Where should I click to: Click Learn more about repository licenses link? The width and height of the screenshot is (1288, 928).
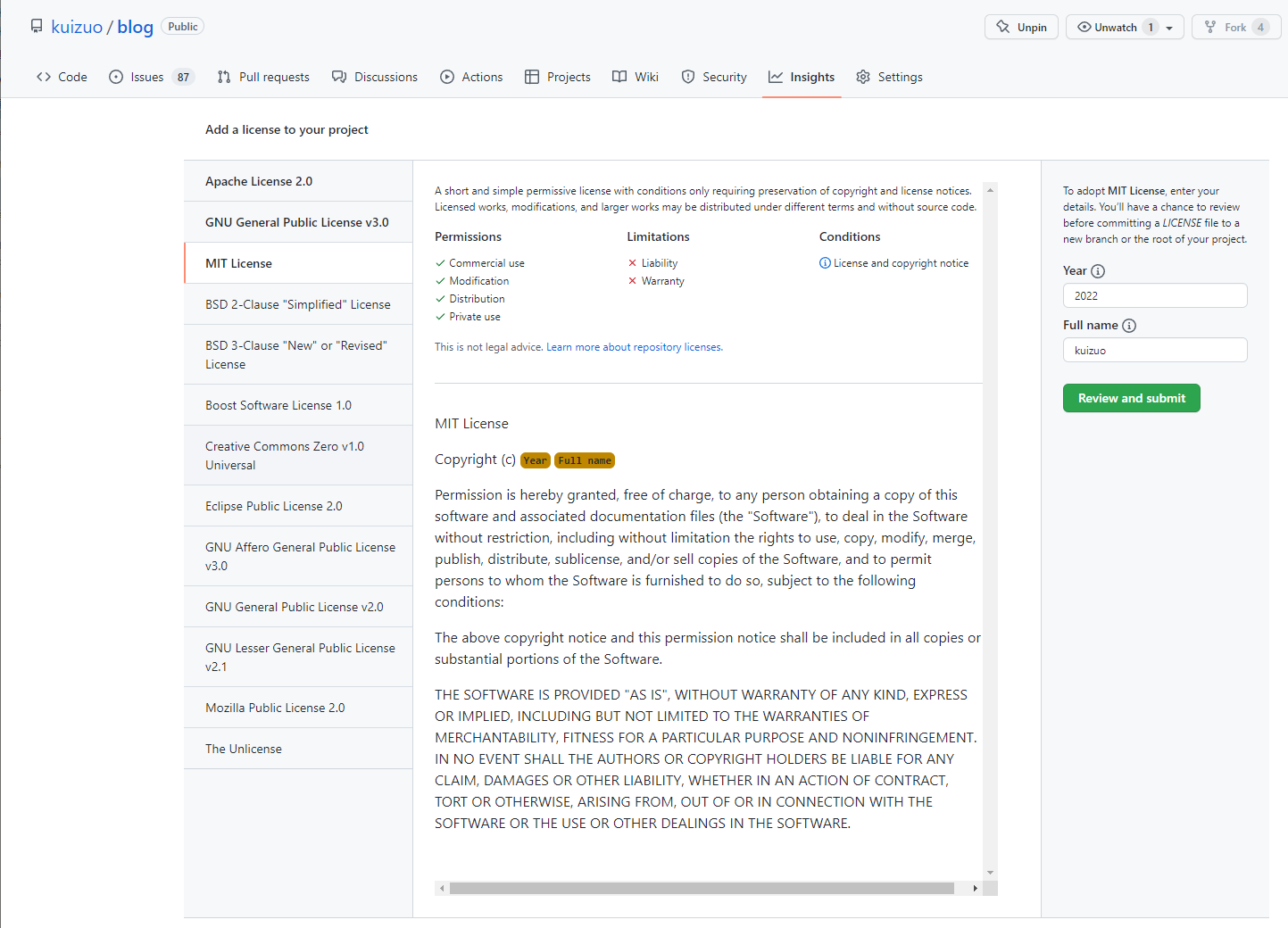(634, 347)
